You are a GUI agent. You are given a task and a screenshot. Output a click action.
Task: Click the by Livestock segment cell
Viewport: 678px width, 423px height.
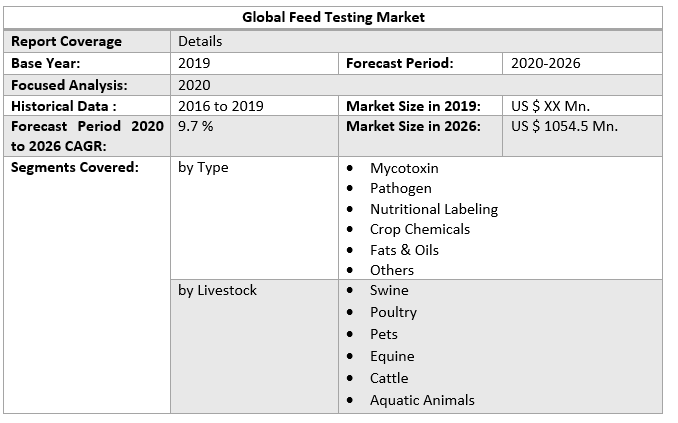coord(217,290)
